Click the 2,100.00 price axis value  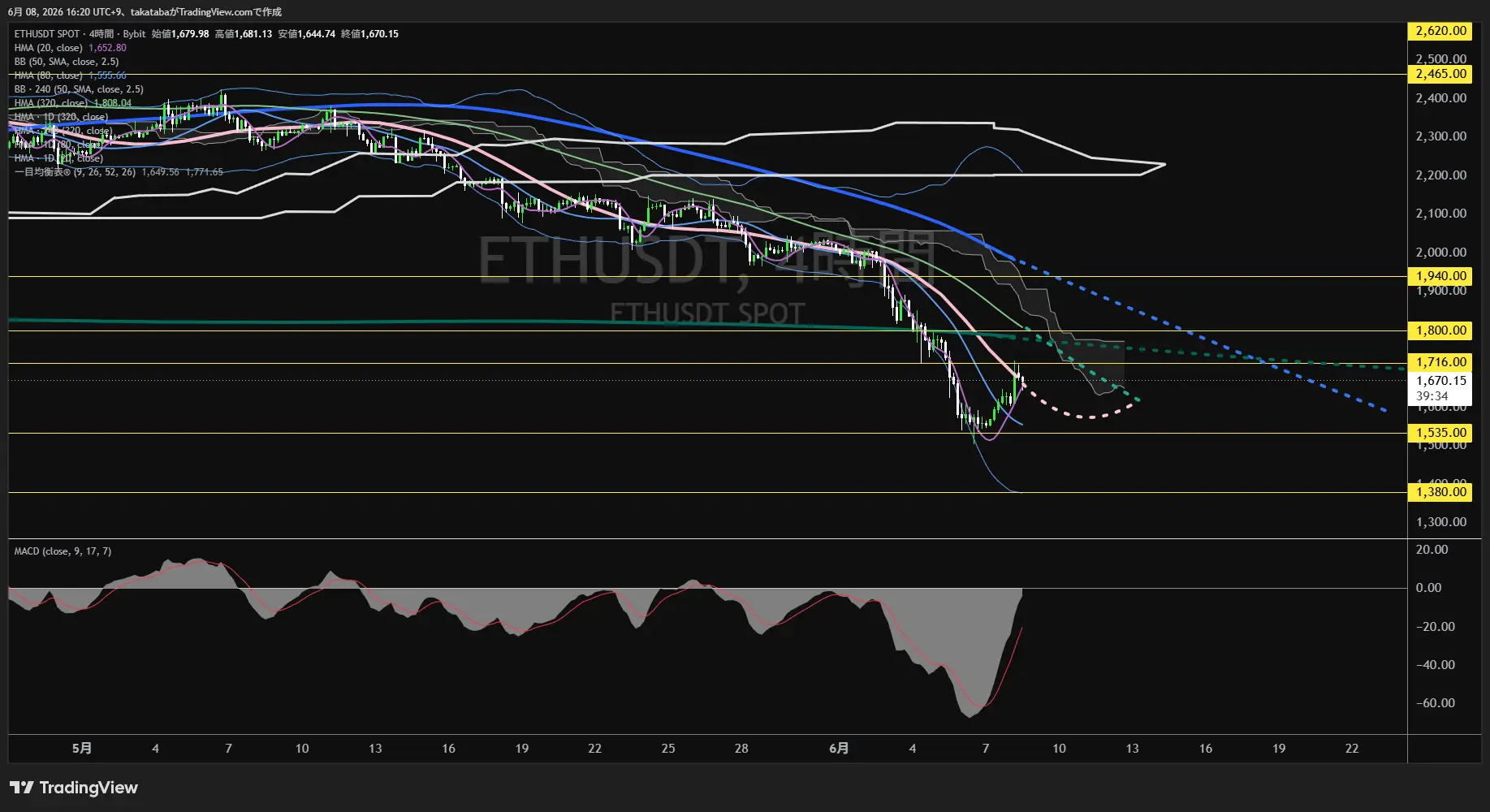point(1440,214)
